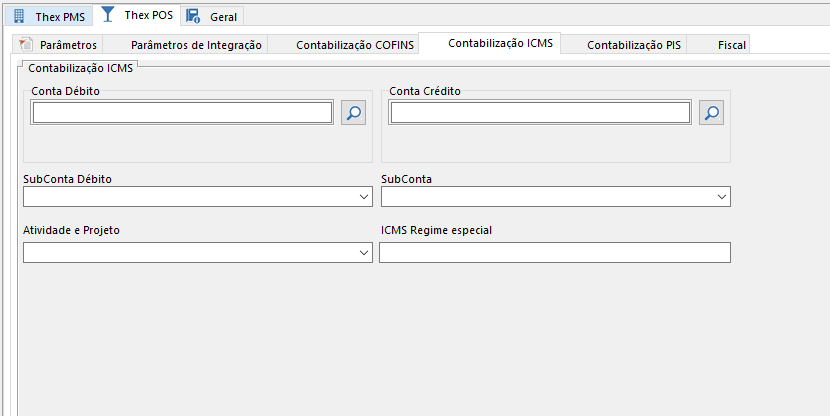
Task: Click the magnifier icon beside Conta Débito
Action: click(x=353, y=113)
